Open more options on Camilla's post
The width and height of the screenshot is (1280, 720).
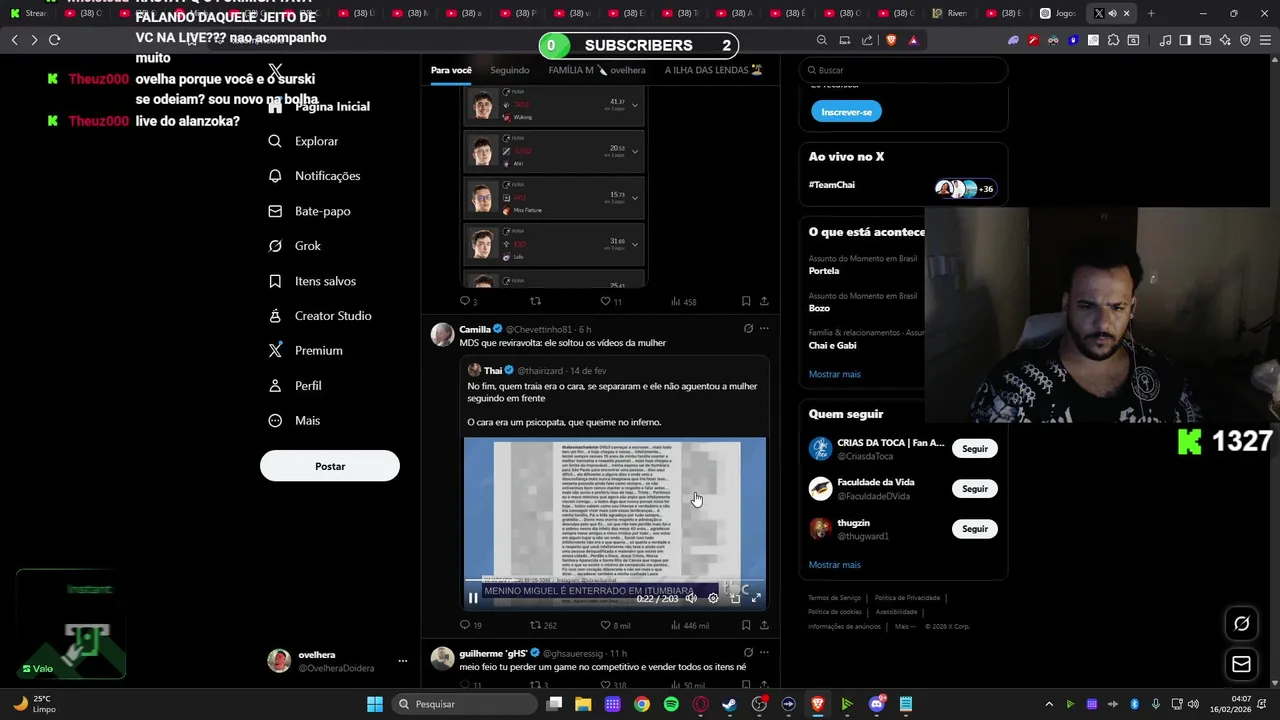click(764, 328)
